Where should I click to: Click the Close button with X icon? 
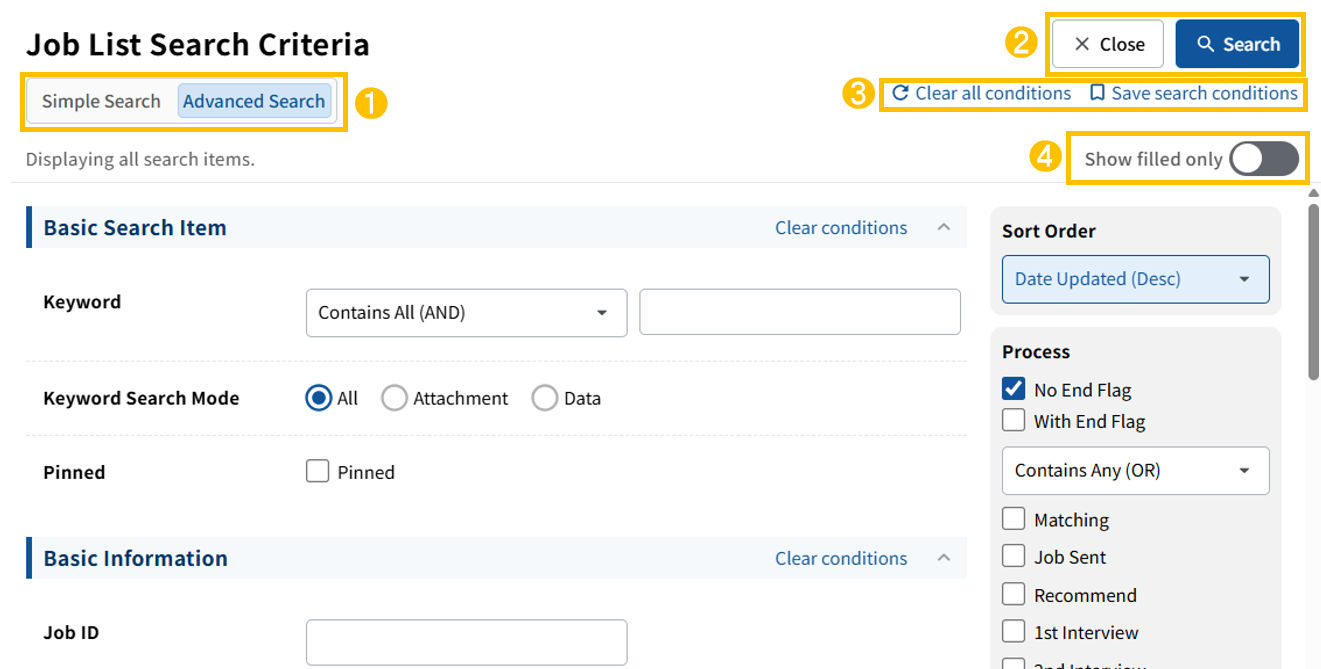1108,45
